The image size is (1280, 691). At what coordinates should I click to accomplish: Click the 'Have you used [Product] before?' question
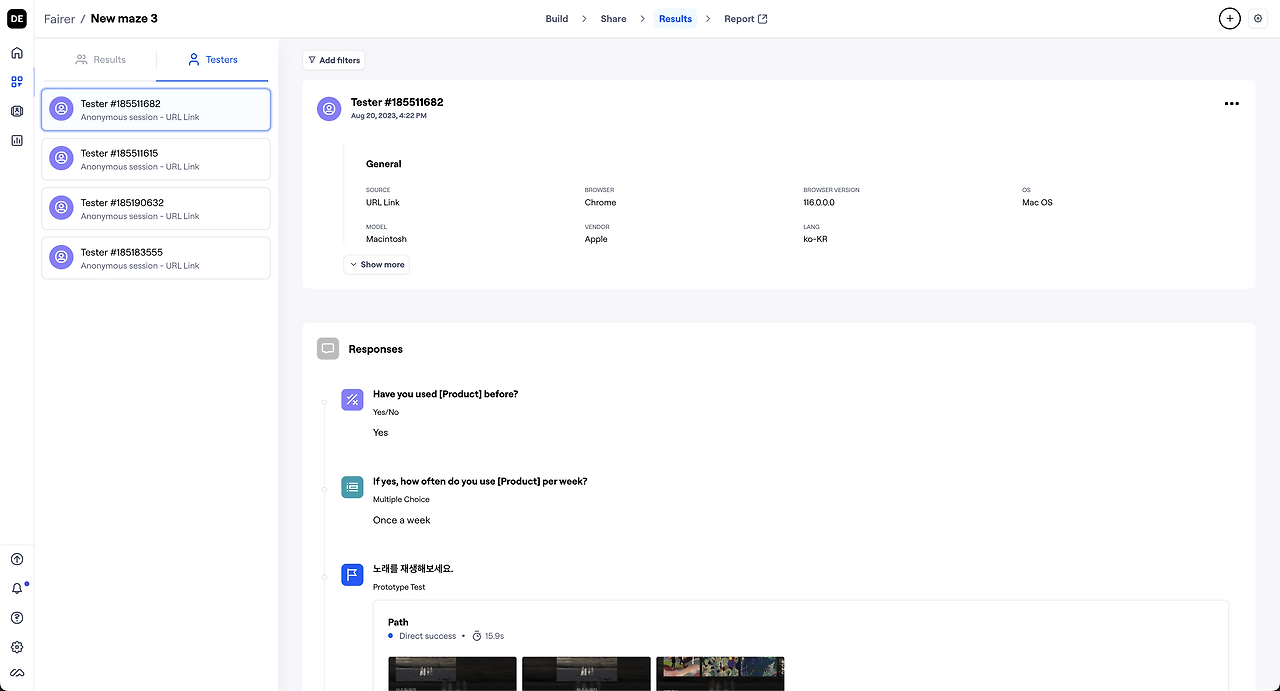[x=445, y=394]
